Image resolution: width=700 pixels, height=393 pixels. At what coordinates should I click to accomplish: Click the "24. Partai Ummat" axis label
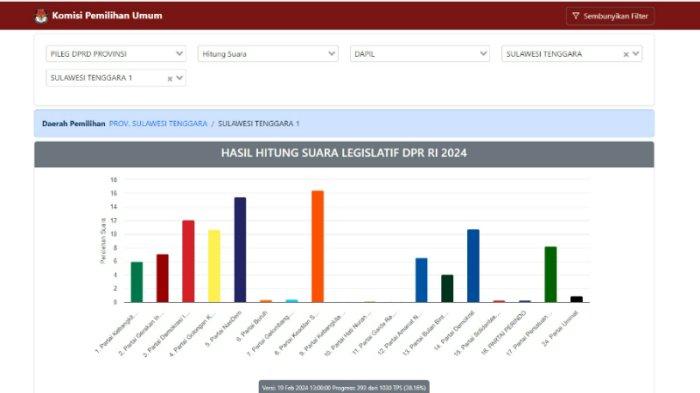(560, 328)
